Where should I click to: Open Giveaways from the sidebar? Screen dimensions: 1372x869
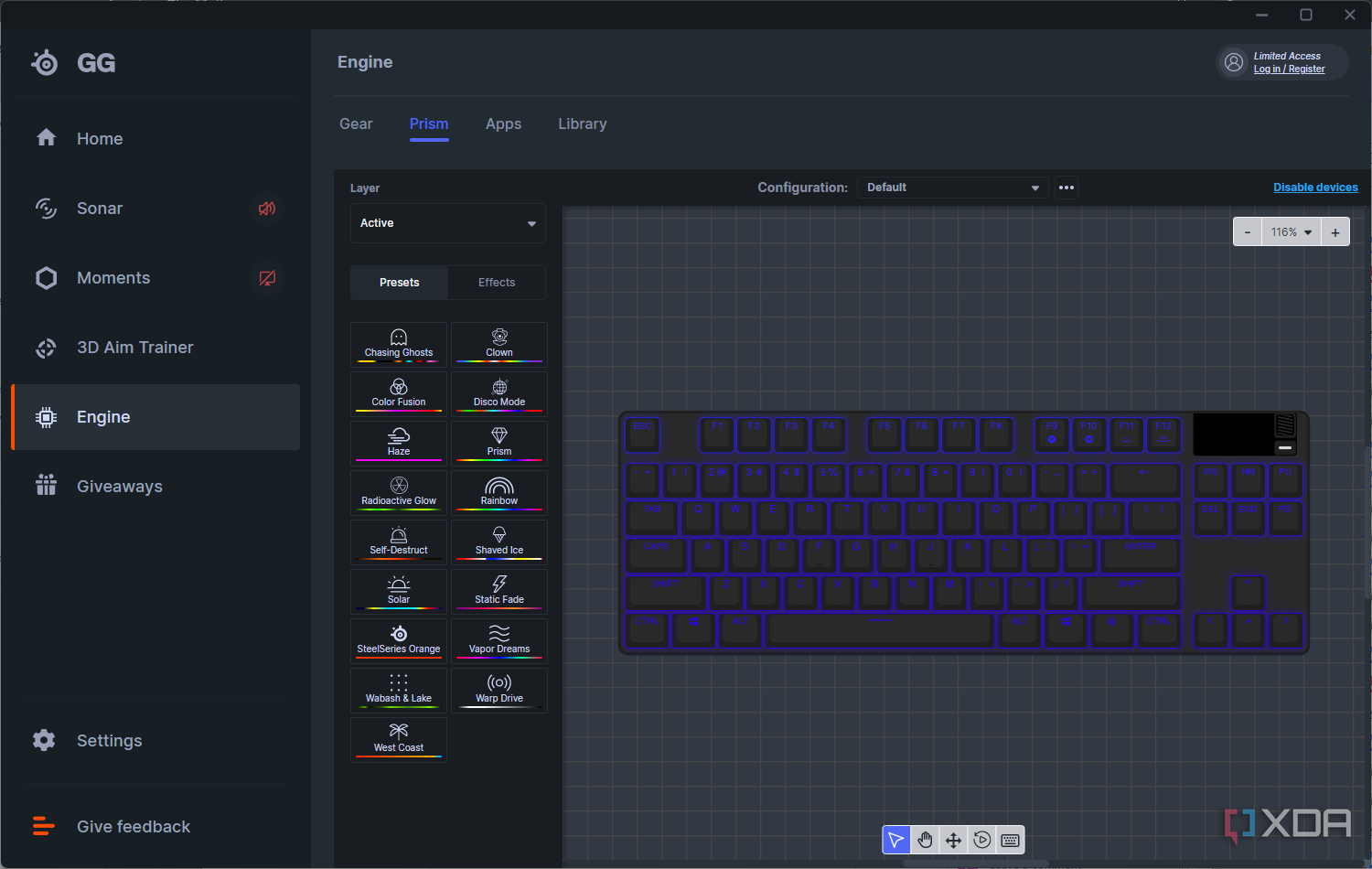pyautogui.click(x=155, y=487)
